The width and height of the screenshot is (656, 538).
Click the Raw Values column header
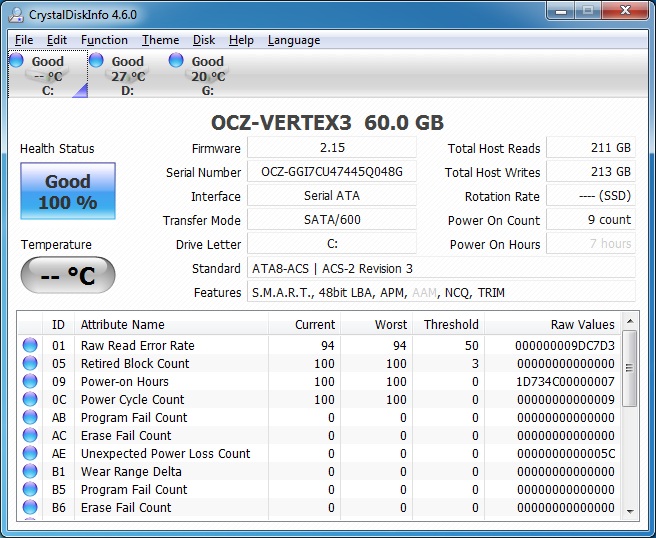pyautogui.click(x=553, y=324)
